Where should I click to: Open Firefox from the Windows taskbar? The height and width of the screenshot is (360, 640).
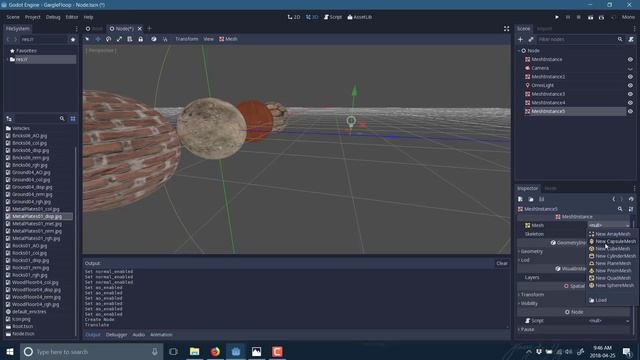click(215, 351)
